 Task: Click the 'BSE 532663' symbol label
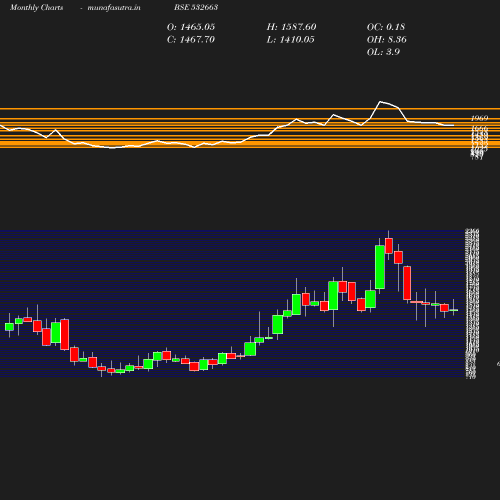[196, 7]
